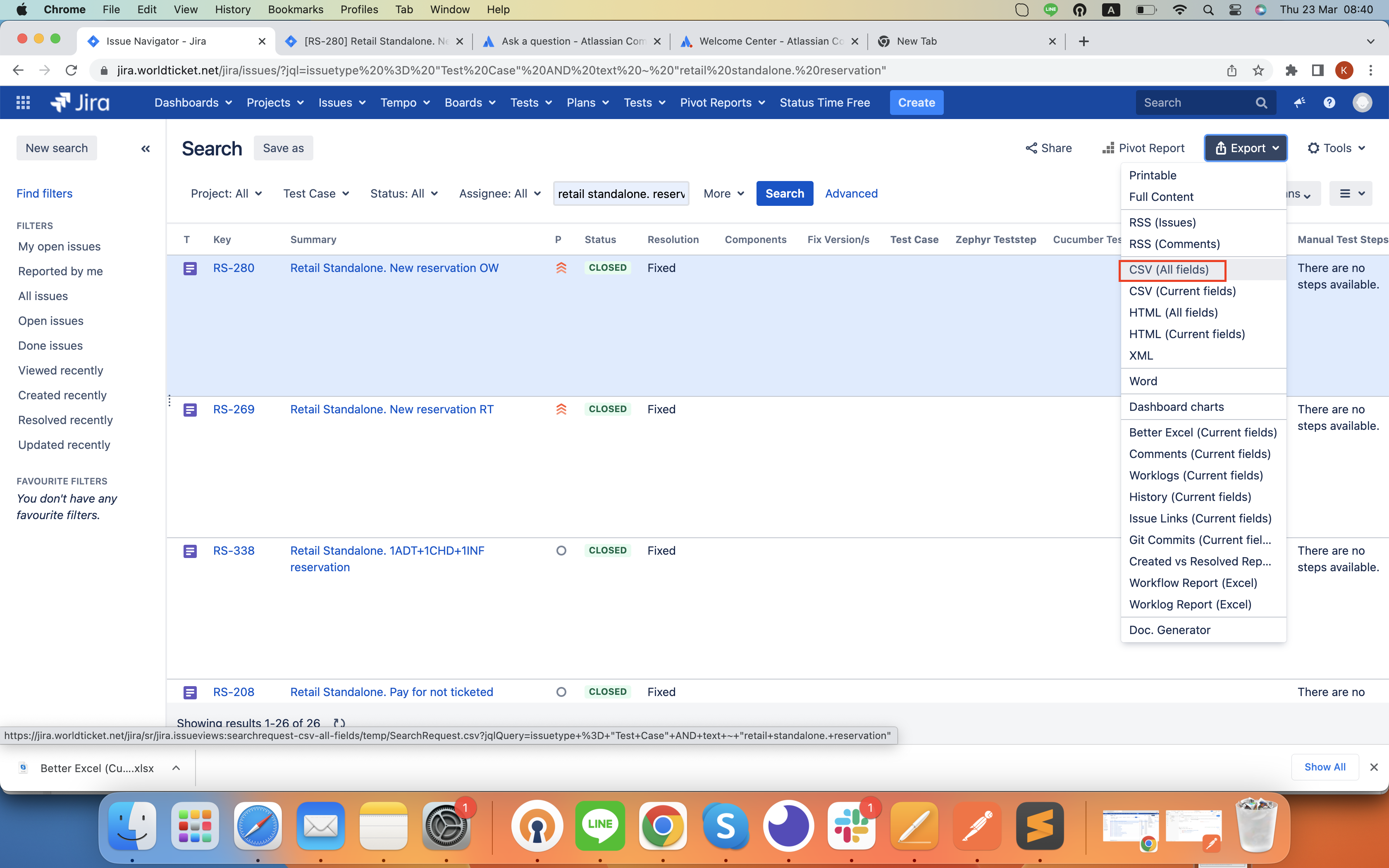
Task: Open the Tools dropdown menu
Action: click(x=1336, y=148)
